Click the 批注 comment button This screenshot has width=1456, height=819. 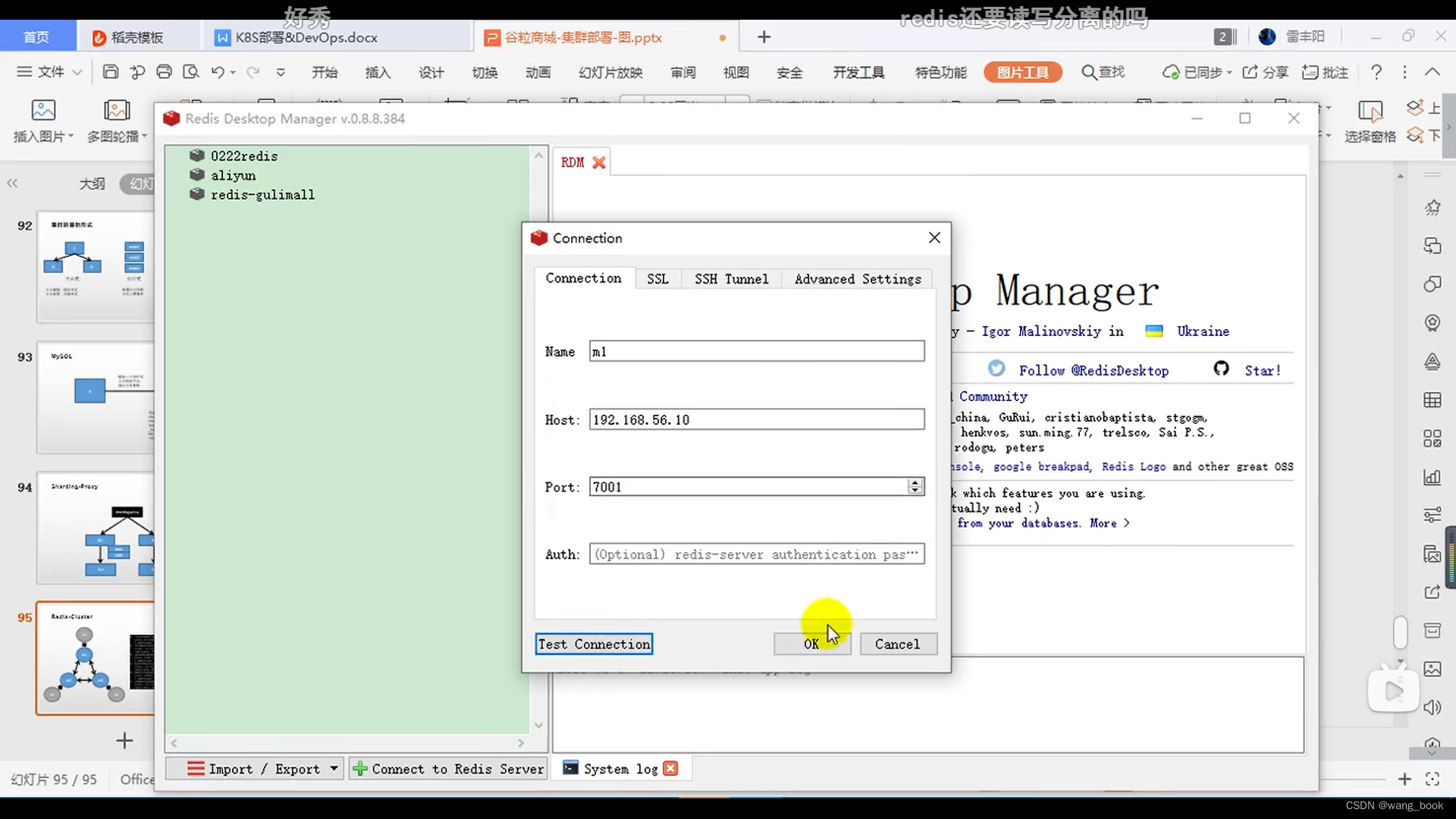click(1325, 72)
